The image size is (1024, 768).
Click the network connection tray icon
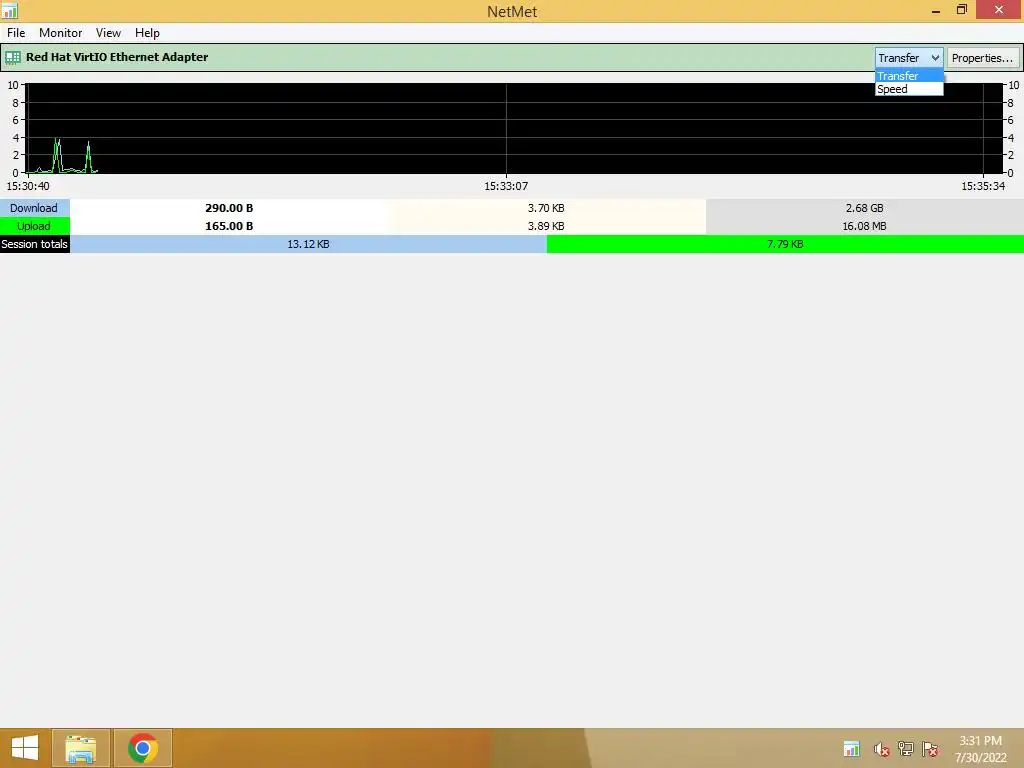[906, 749]
